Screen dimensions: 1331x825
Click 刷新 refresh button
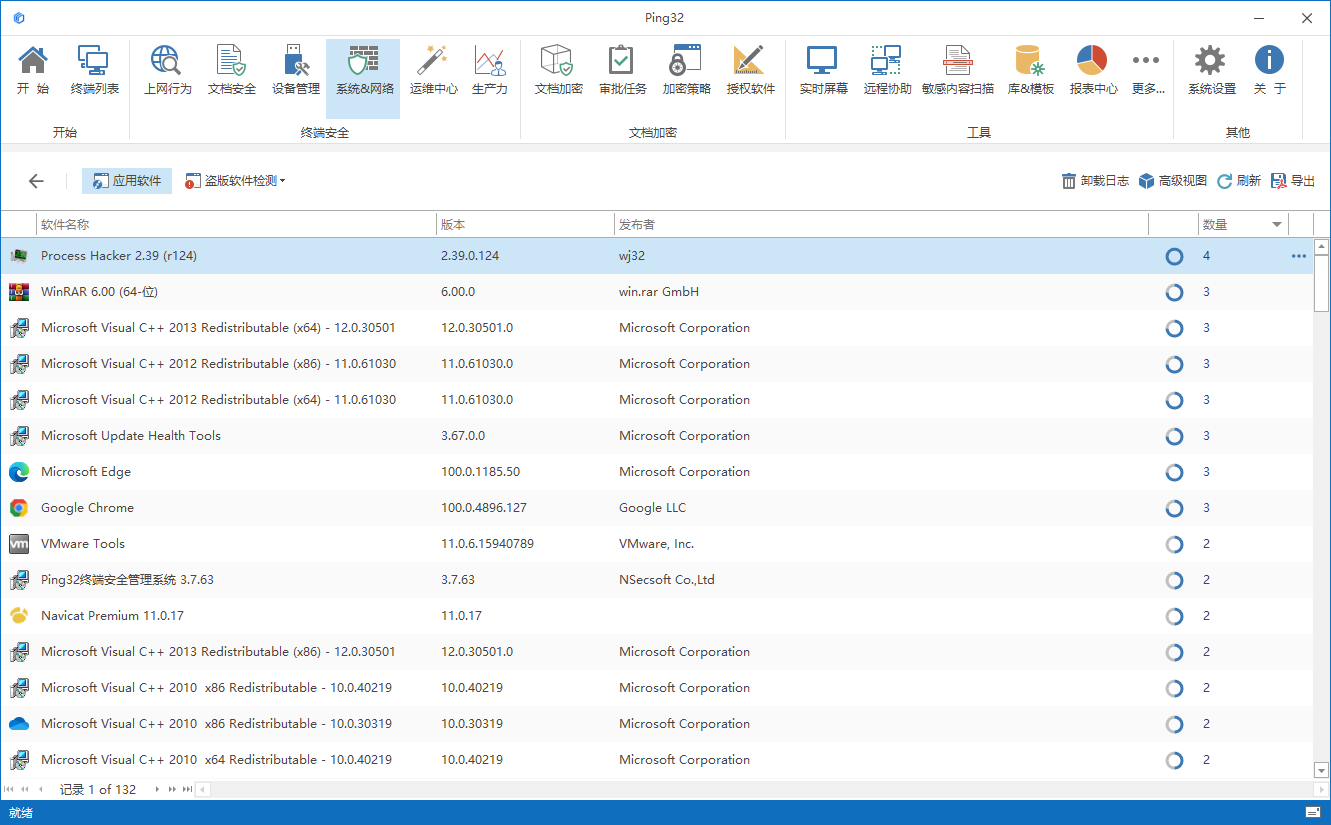tap(1239, 181)
